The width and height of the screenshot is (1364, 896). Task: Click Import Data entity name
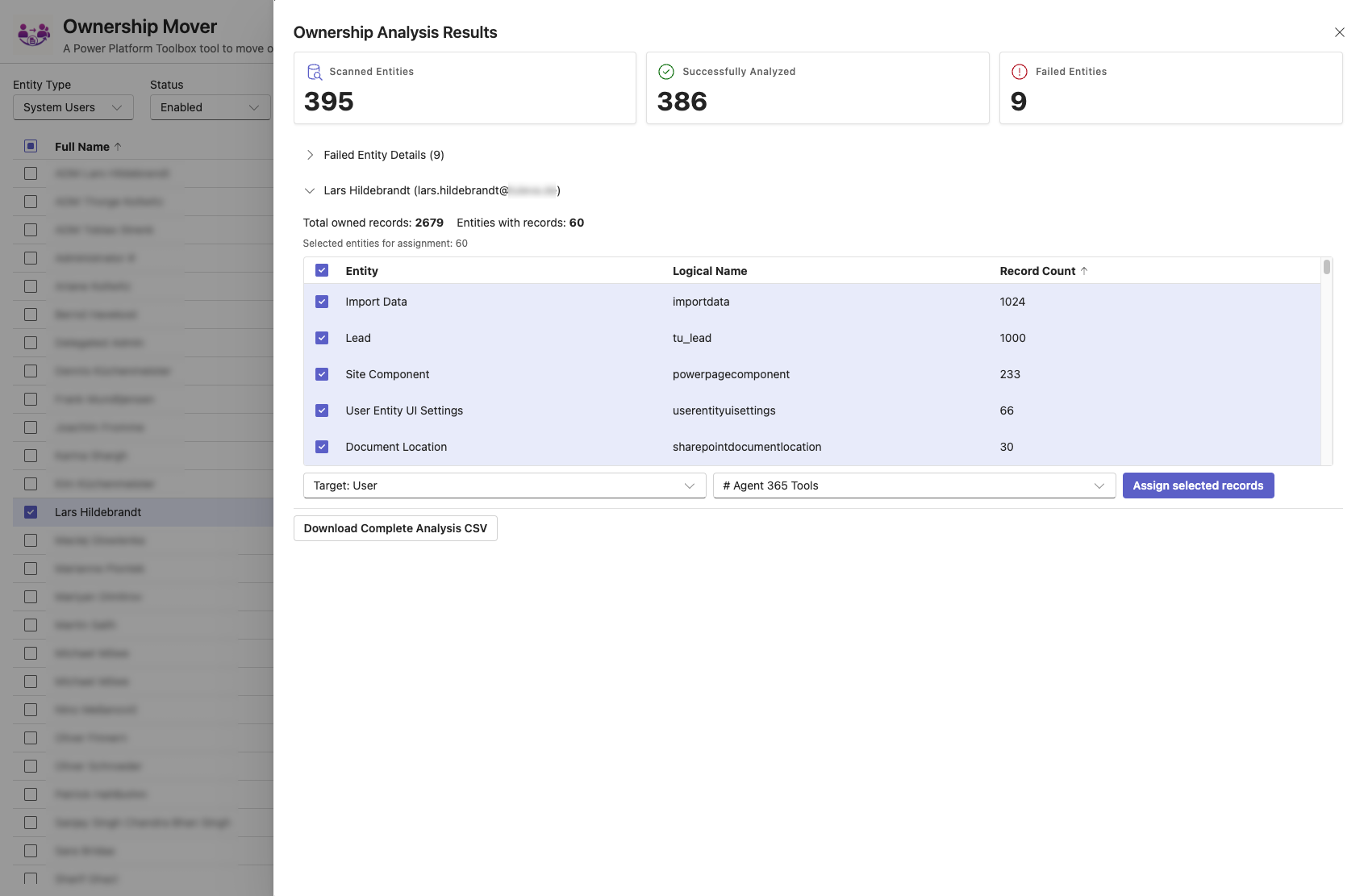(376, 302)
